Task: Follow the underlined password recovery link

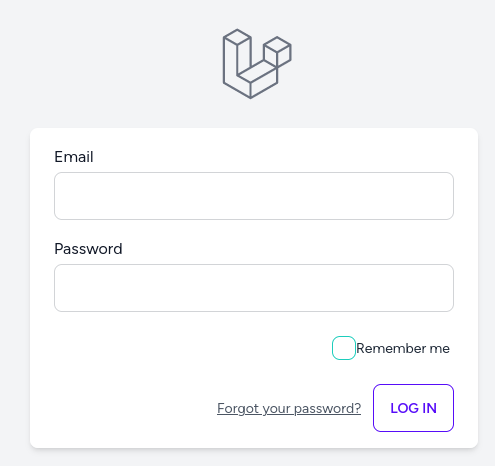Action: (x=289, y=408)
